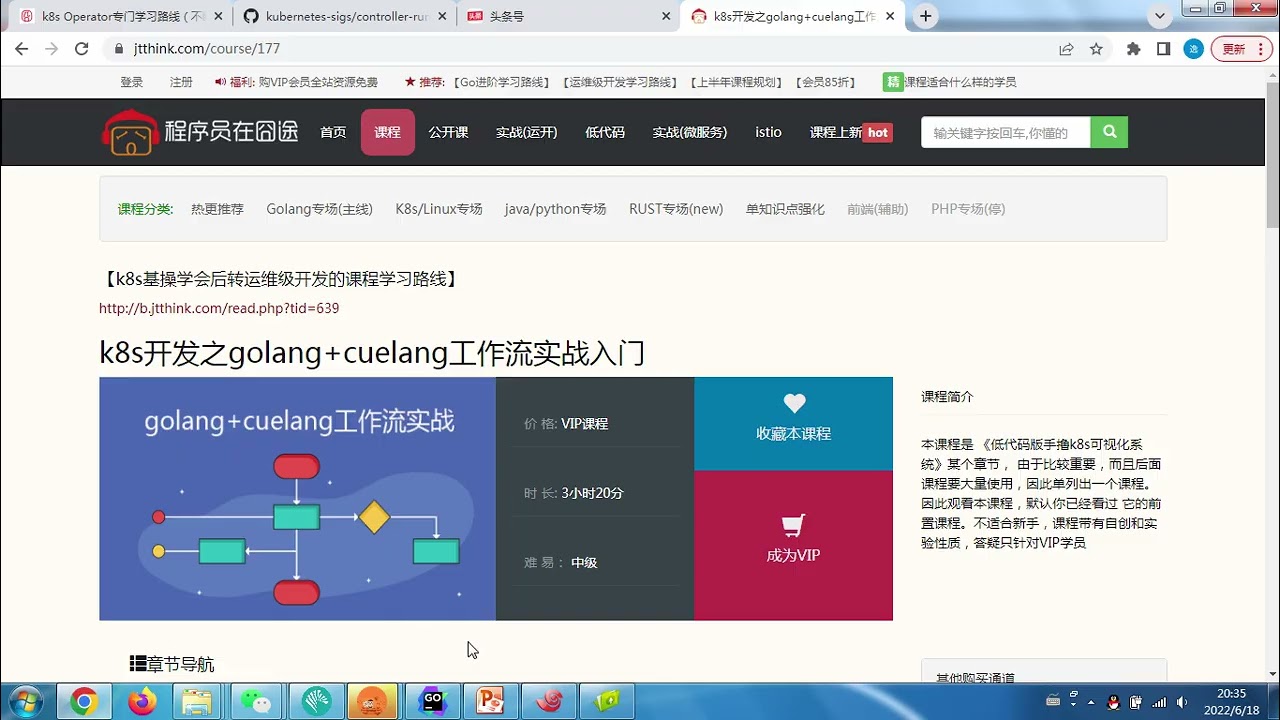Click the red 更新 update button
The width and height of the screenshot is (1280, 720).
(x=1240, y=48)
